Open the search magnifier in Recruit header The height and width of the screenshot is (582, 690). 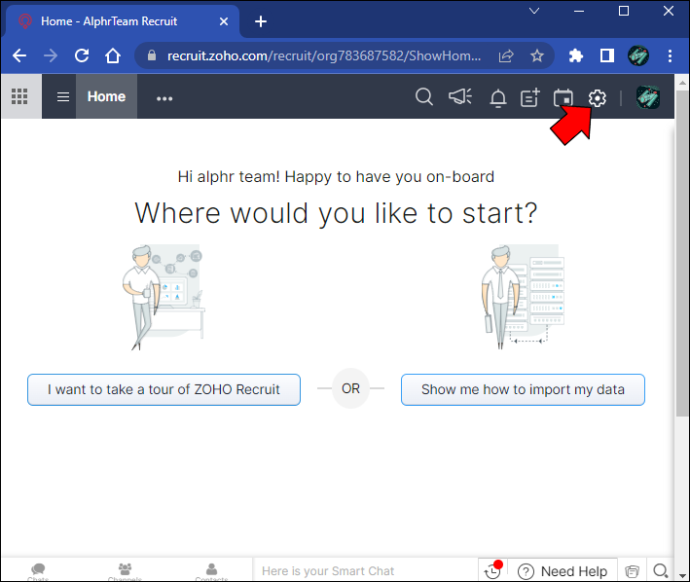tap(424, 96)
